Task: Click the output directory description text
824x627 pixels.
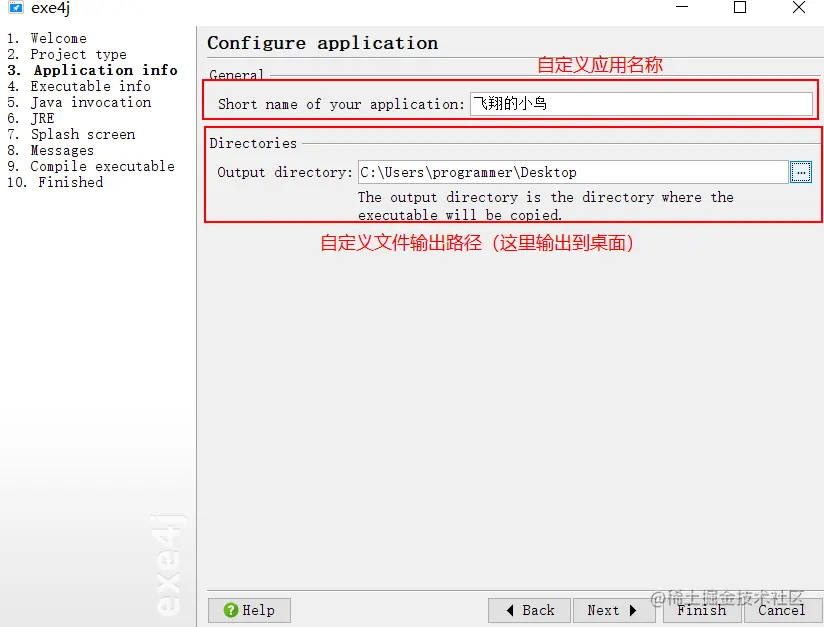Action: tap(545, 206)
